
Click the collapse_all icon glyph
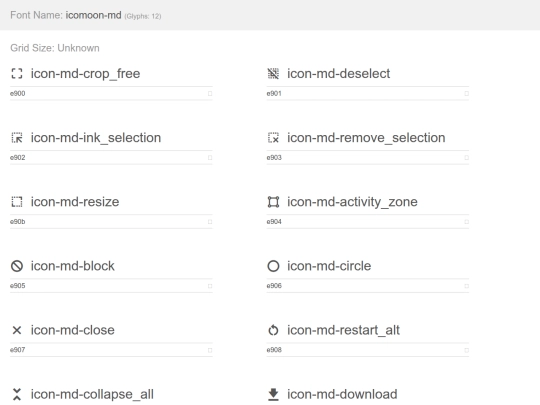pyautogui.click(x=17, y=394)
